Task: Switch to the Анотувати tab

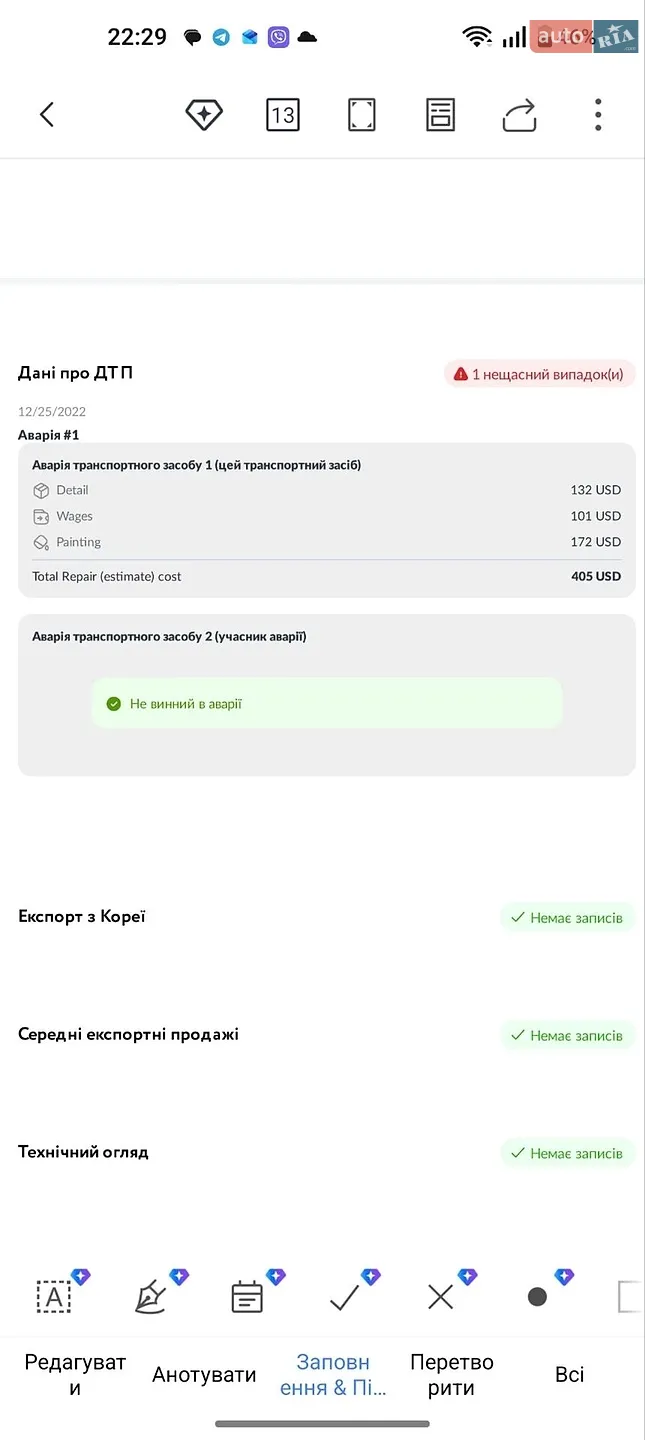Action: (204, 1375)
